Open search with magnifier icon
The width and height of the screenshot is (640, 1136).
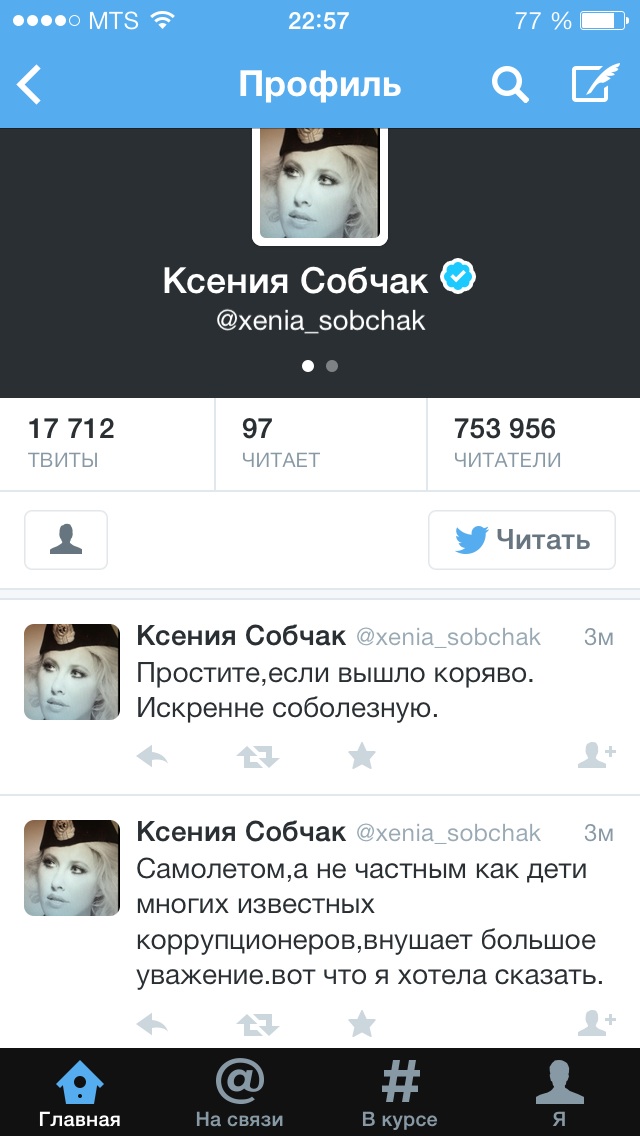coord(510,85)
